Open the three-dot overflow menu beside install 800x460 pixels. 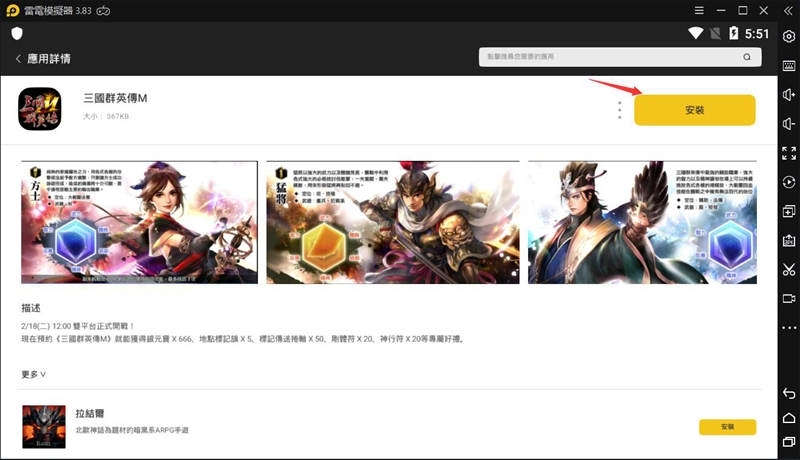click(620, 109)
